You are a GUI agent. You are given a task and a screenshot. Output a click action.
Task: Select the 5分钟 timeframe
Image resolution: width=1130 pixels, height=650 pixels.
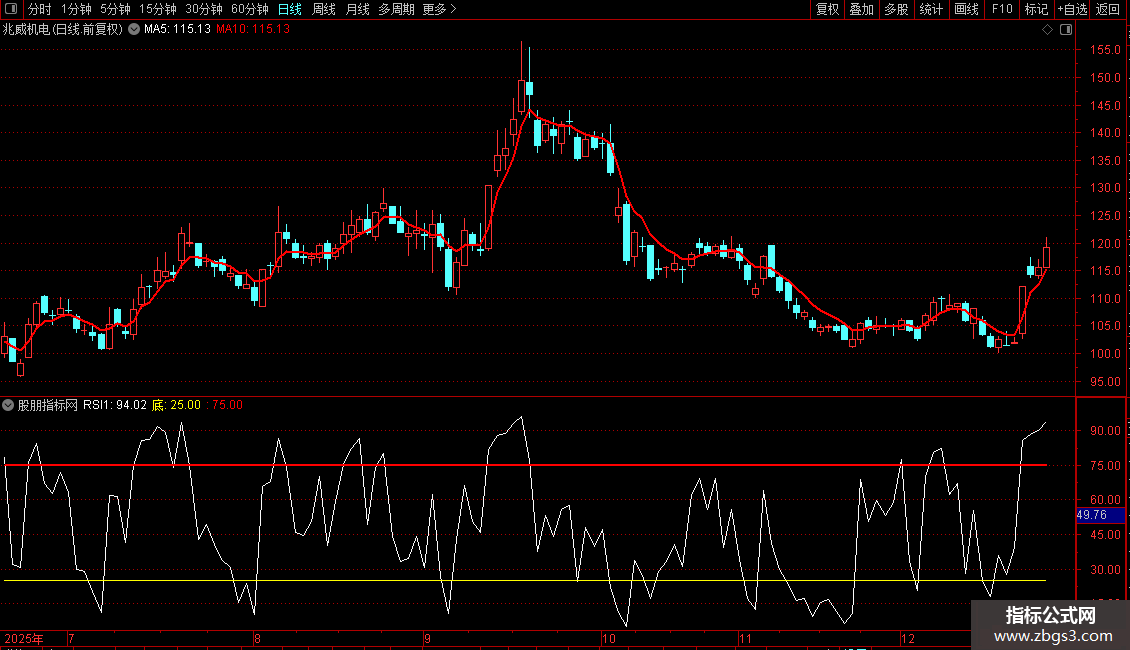point(115,9)
